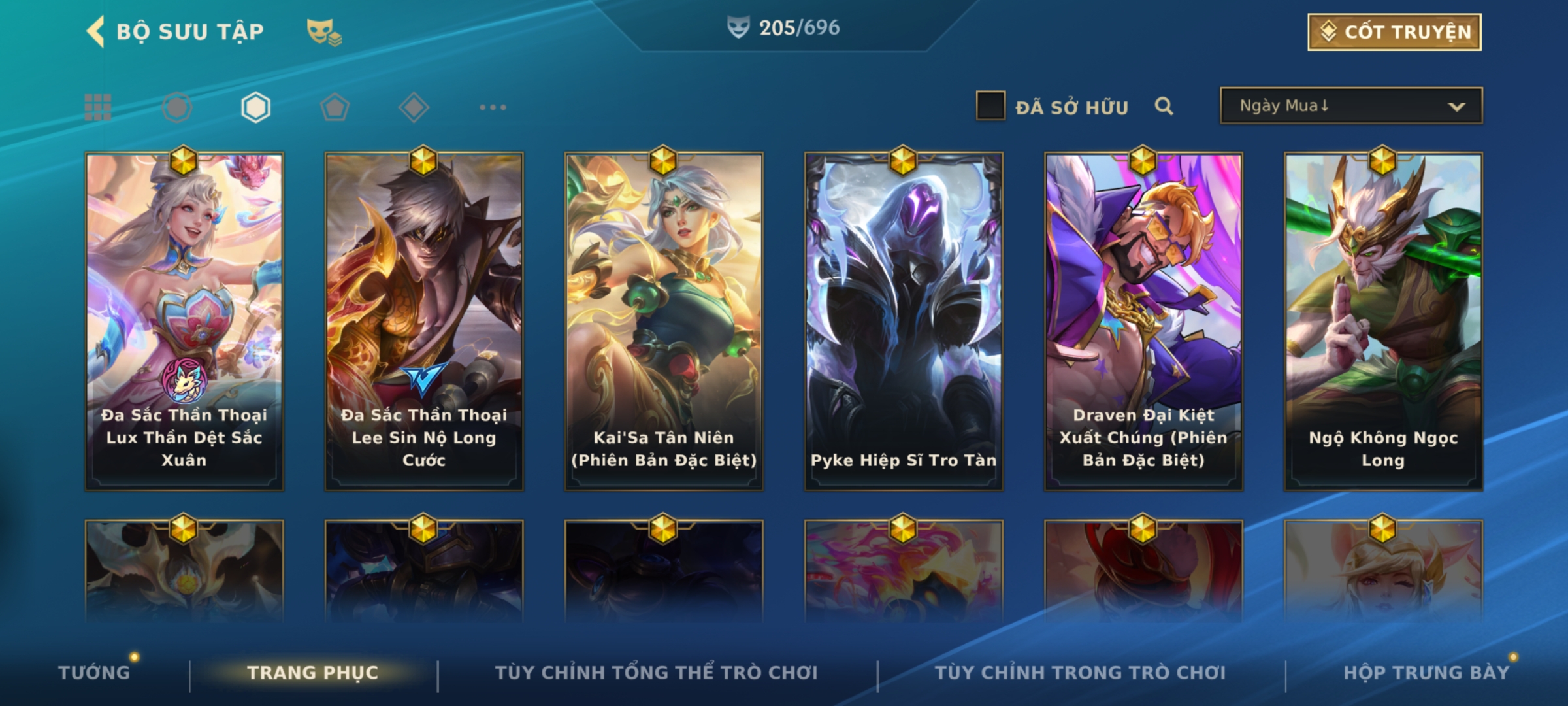
Task: Switch to the Tướng tab
Action: [x=94, y=672]
